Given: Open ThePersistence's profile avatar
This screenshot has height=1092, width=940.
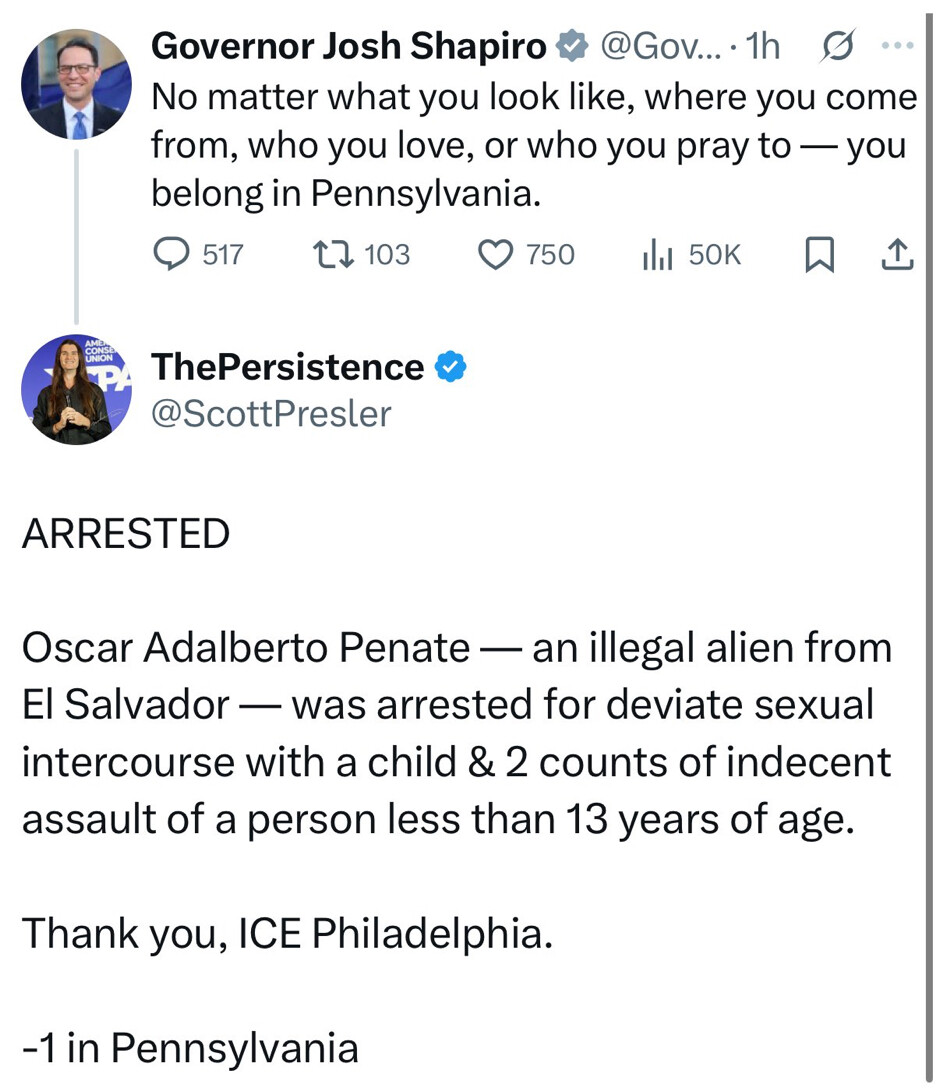Looking at the screenshot, I should [76, 389].
